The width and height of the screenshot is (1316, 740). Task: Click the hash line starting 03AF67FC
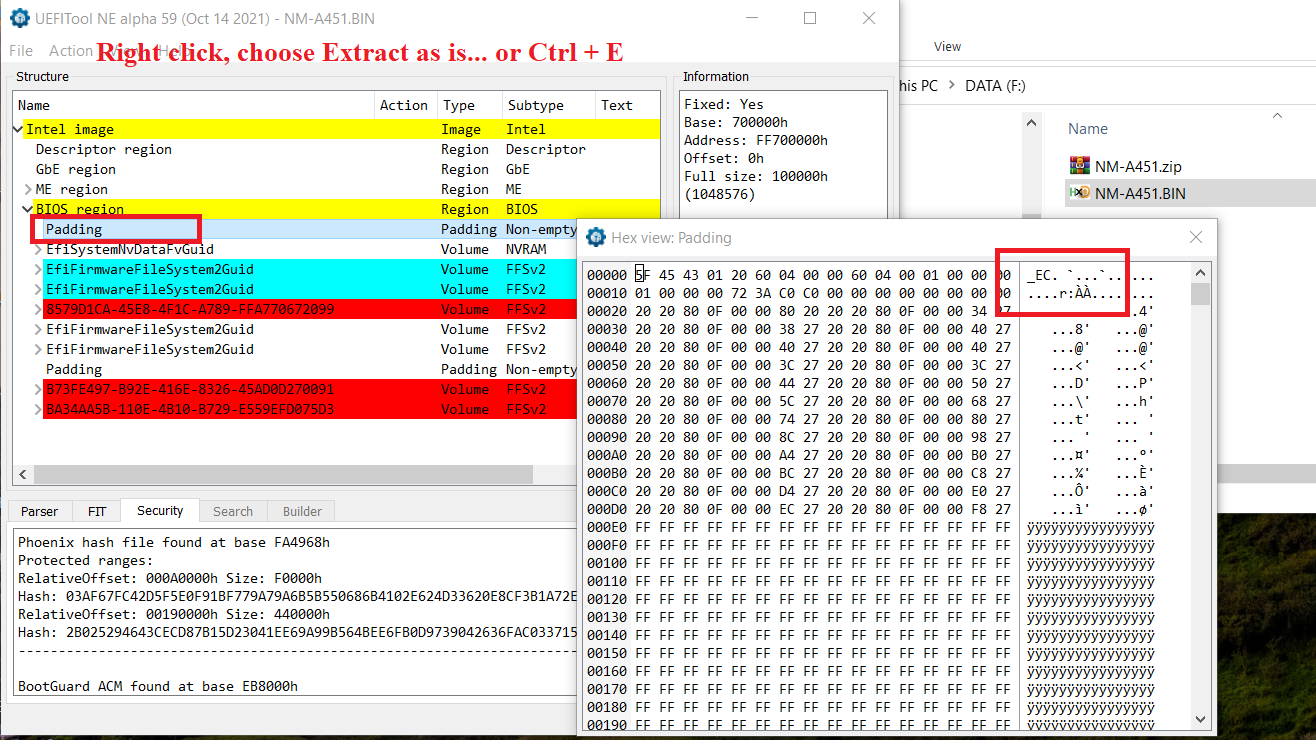pyautogui.click(x=298, y=597)
